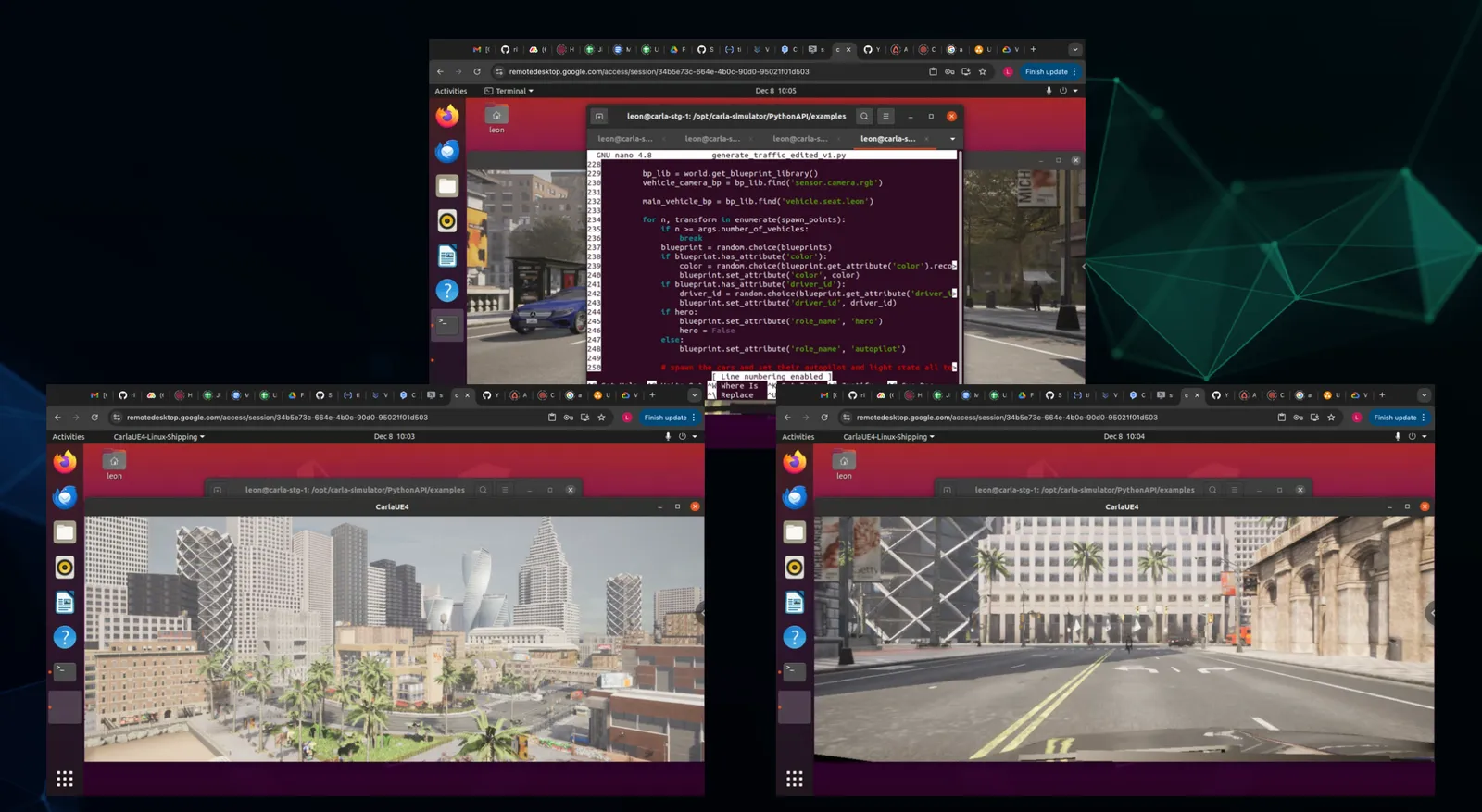
Task: Expand CarlaUE4-Linux-Shipping menu in bottom-right window
Action: pos(888,437)
